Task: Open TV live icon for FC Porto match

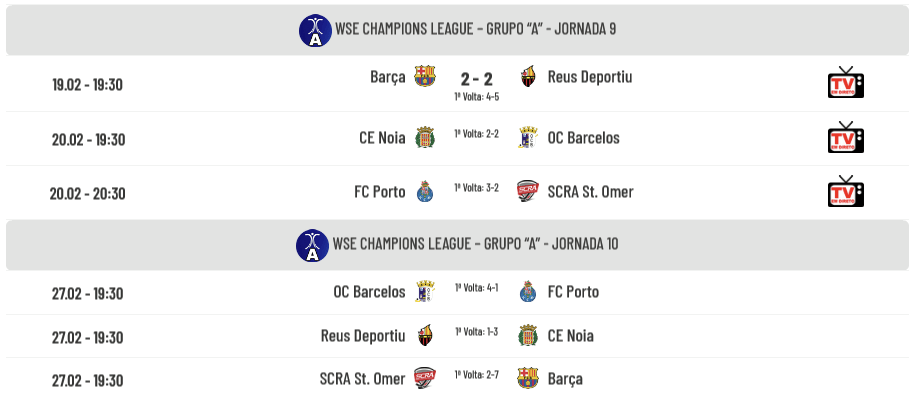Action: pyautogui.click(x=845, y=191)
